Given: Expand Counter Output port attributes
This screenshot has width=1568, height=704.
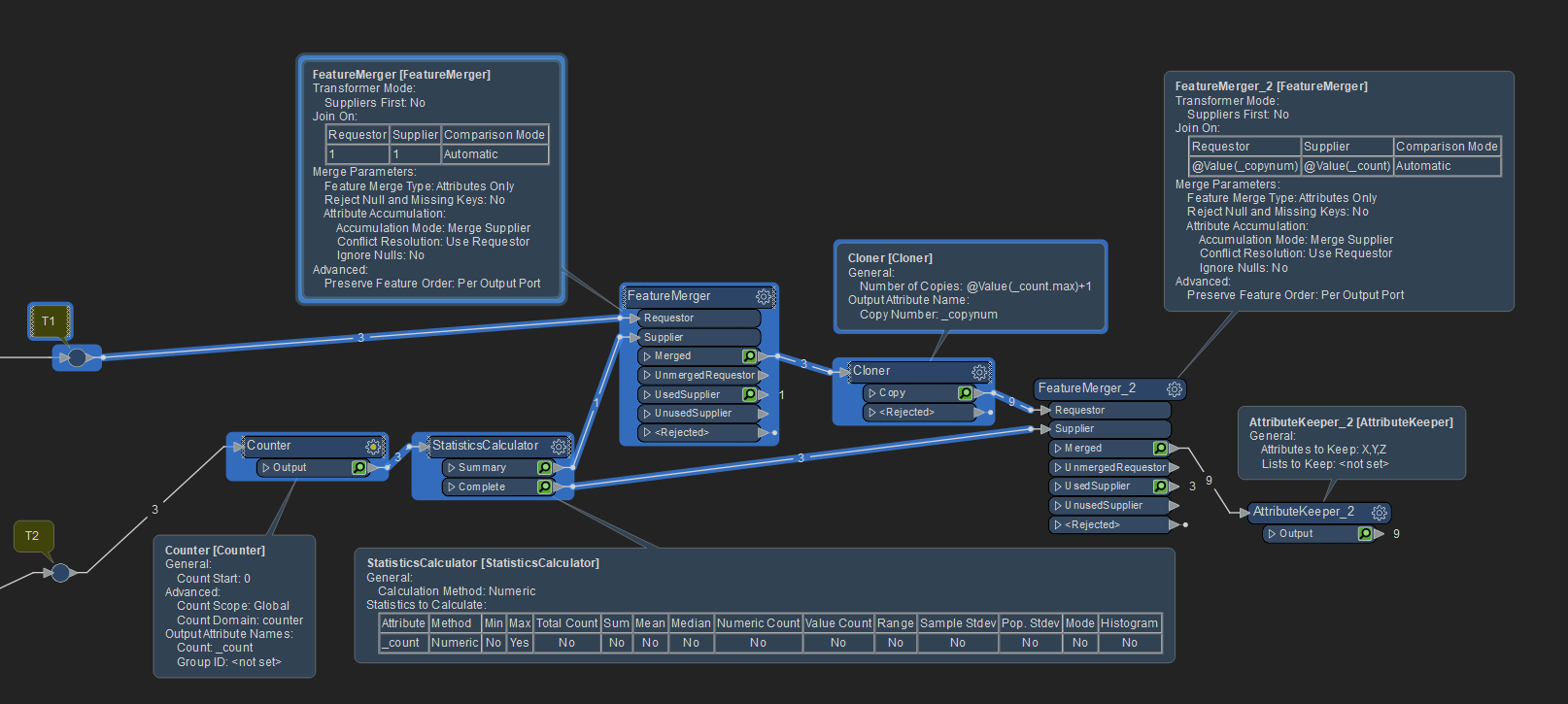Looking at the screenshot, I should point(266,468).
